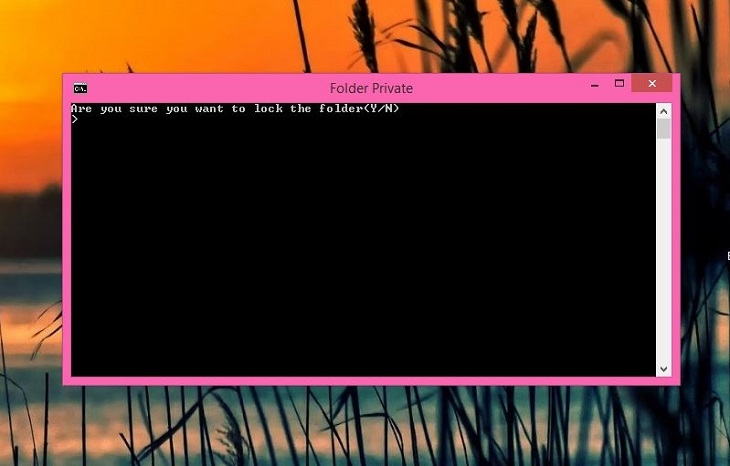This screenshot has width=730, height=466.
Task: Click the scrollbar down arrow
Action: click(663, 369)
